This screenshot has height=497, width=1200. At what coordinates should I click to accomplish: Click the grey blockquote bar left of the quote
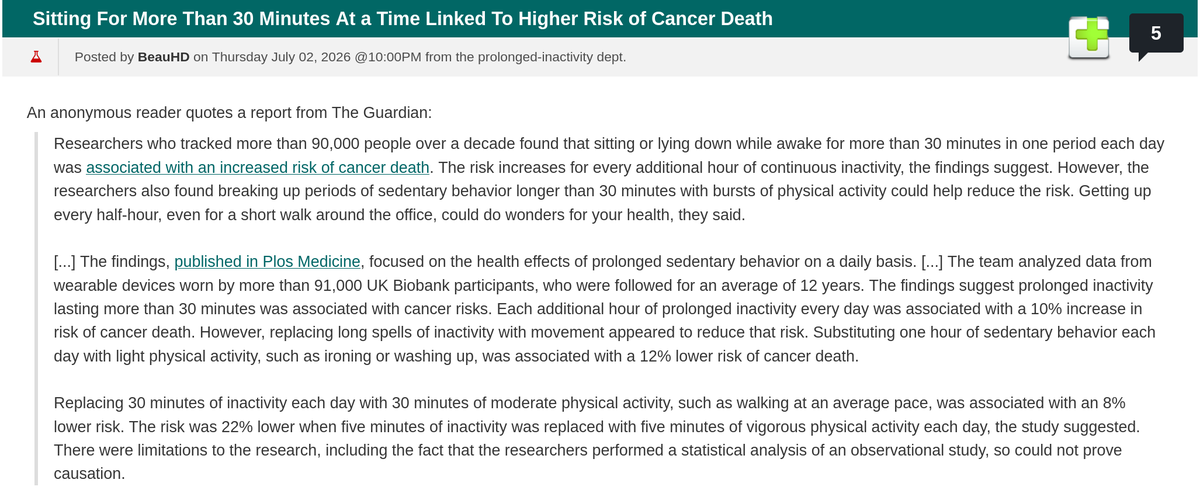click(38, 309)
